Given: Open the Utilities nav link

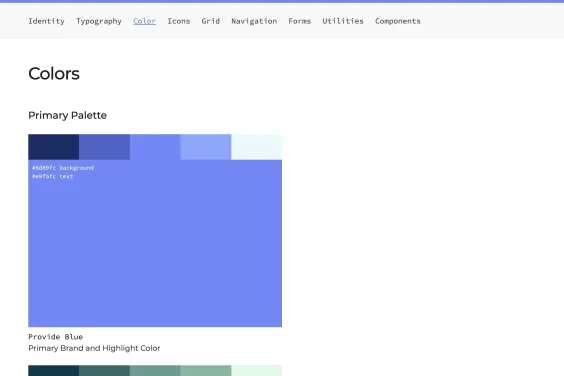Looking at the screenshot, I should (343, 21).
